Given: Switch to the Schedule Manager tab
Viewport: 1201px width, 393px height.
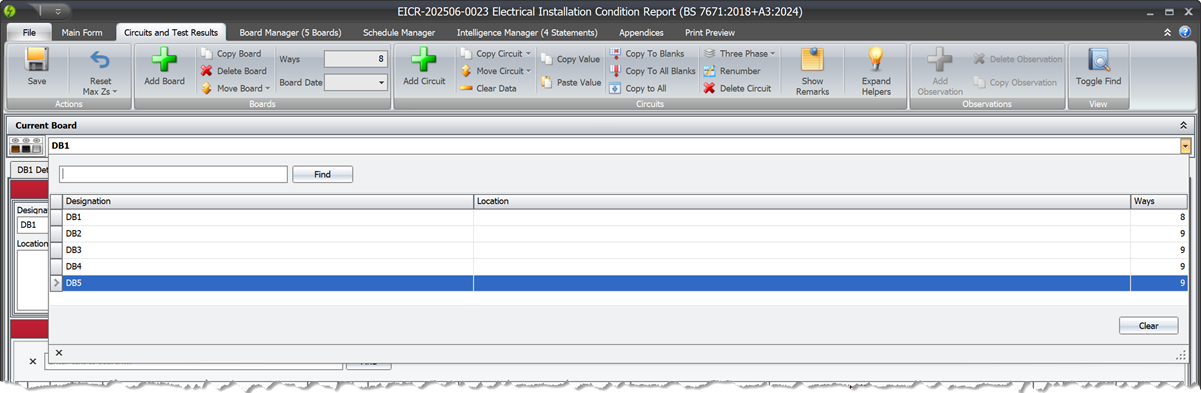Looking at the screenshot, I should coord(399,32).
